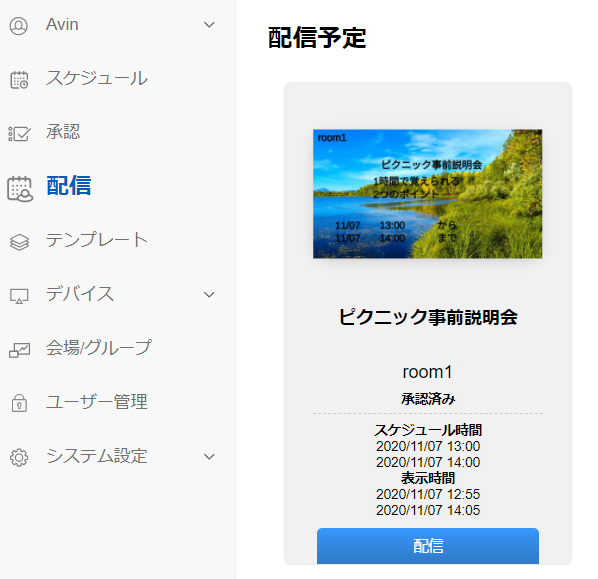Expand the Avin account dropdown chevron
This screenshot has height=579, width=598.
[x=209, y=25]
